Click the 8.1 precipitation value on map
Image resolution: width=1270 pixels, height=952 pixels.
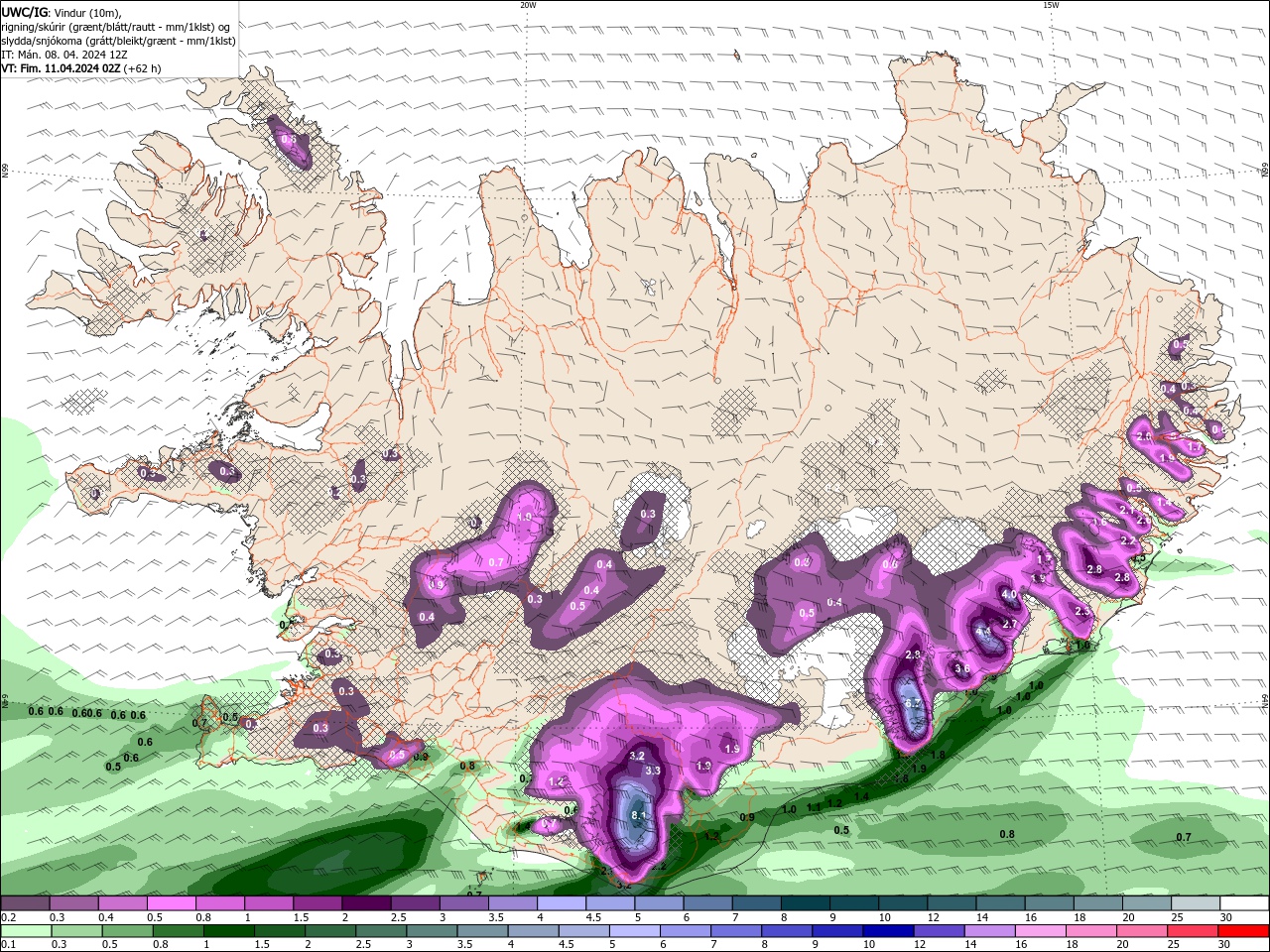pos(639,816)
